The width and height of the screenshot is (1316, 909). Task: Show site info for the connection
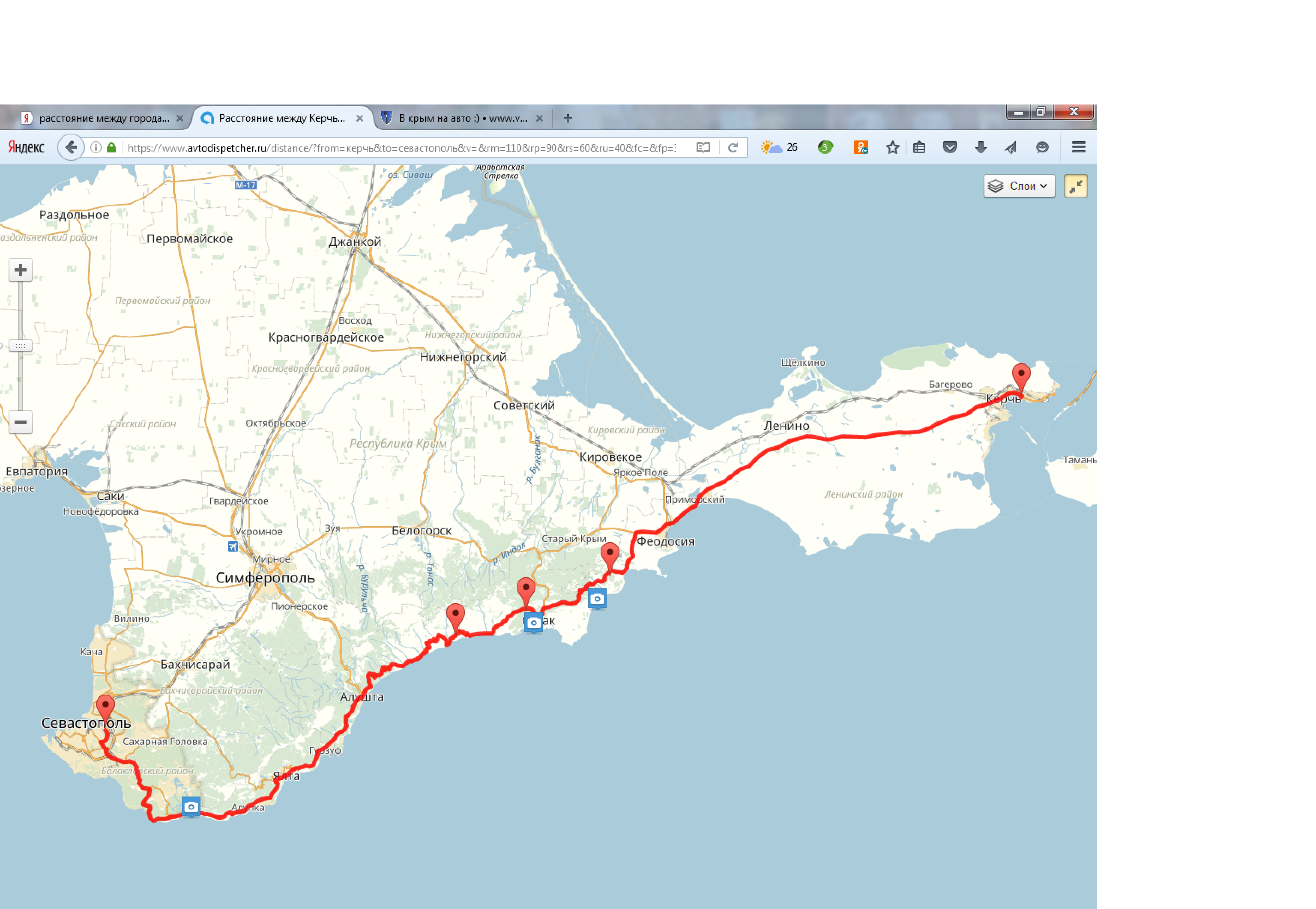tap(96, 148)
